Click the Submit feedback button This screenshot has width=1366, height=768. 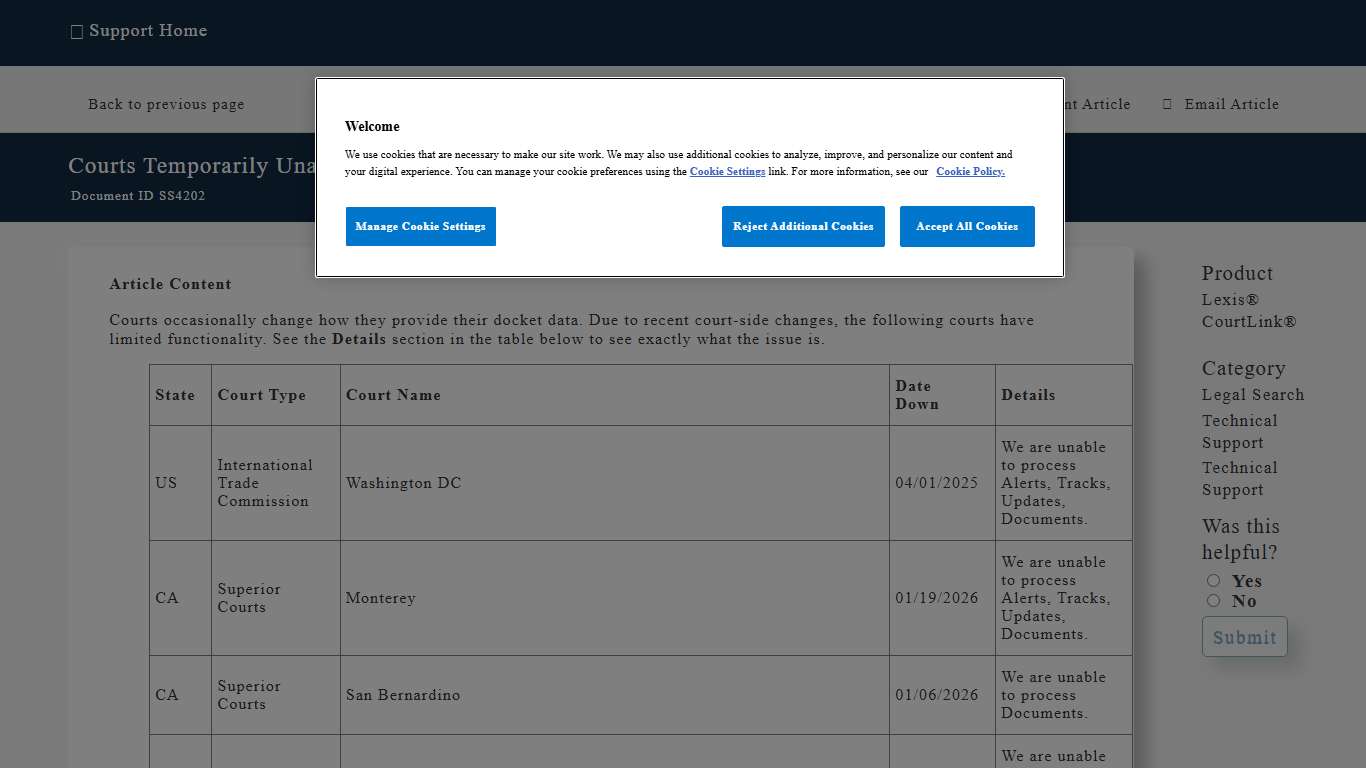(1244, 637)
